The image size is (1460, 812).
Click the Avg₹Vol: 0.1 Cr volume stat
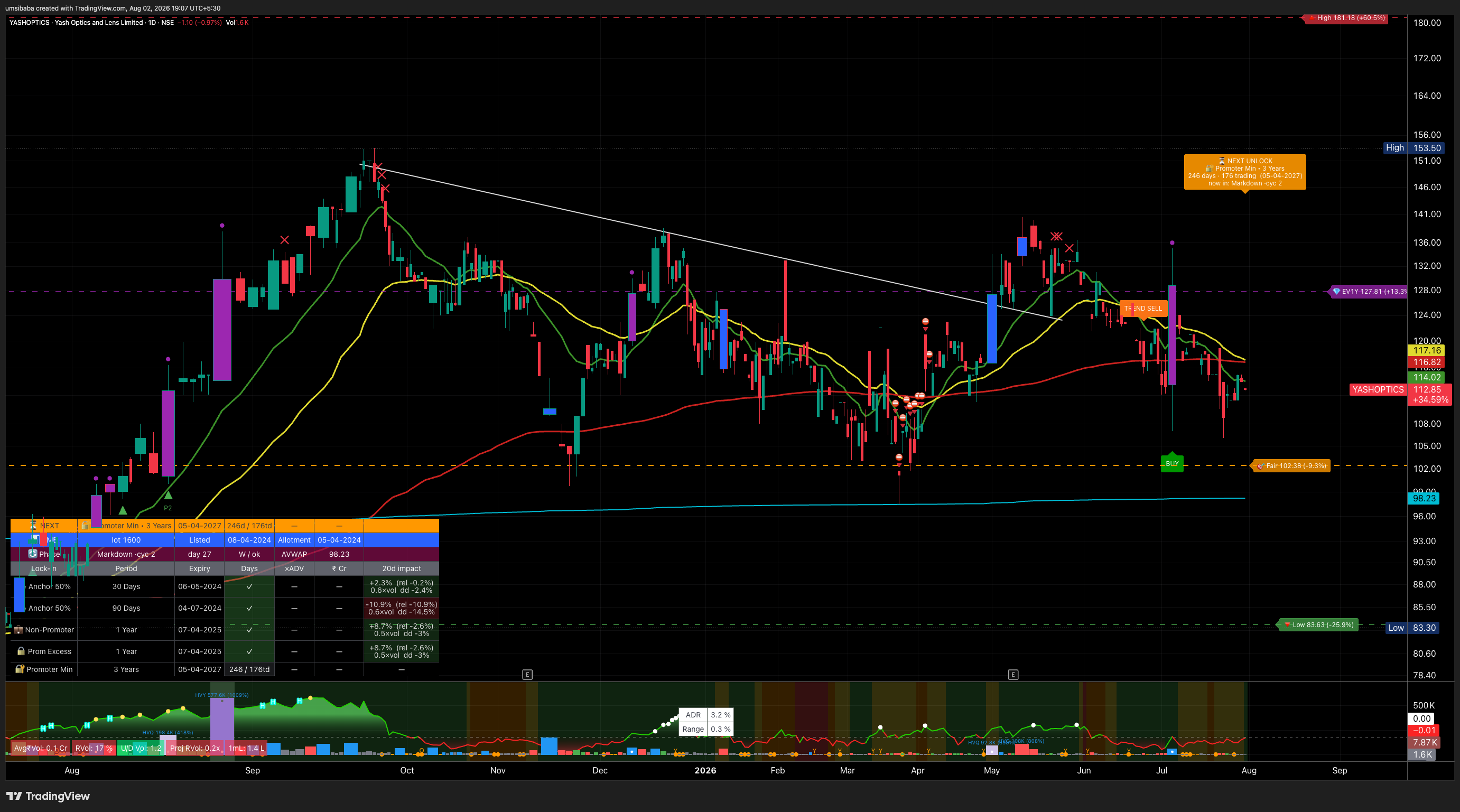click(40, 748)
